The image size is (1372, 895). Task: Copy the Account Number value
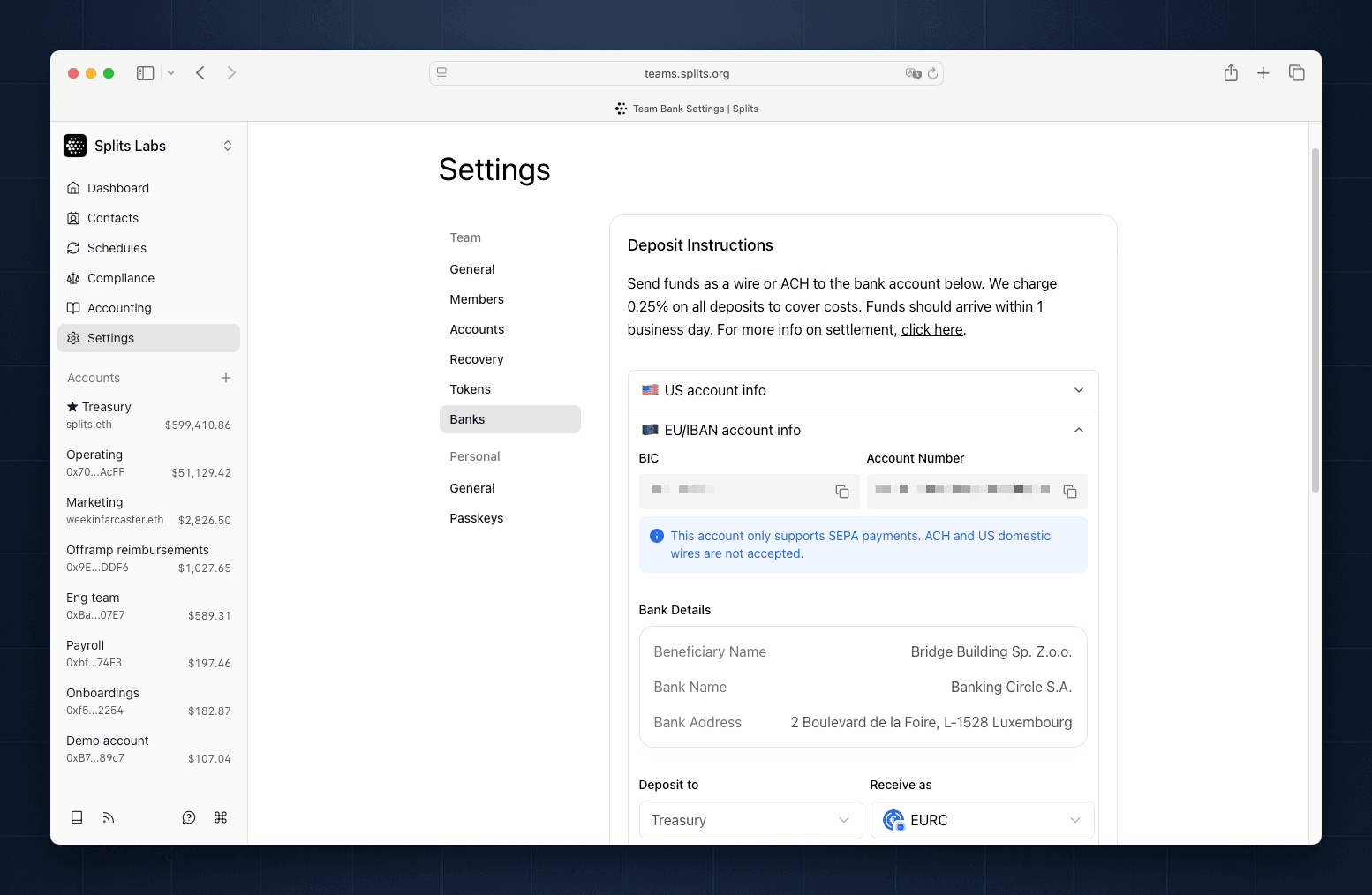[x=1070, y=492]
